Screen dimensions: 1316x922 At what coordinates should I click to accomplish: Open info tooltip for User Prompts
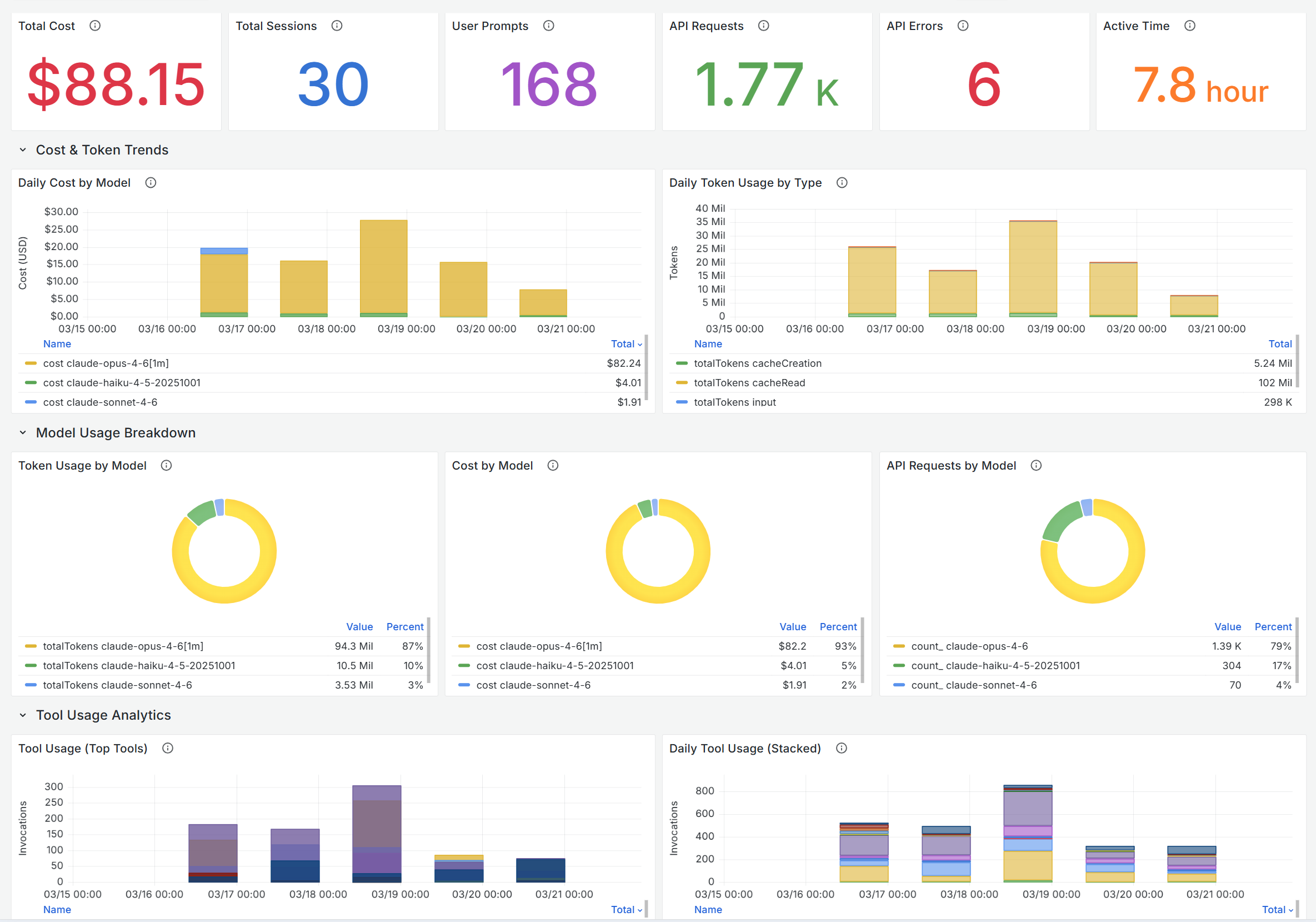pyautogui.click(x=548, y=26)
